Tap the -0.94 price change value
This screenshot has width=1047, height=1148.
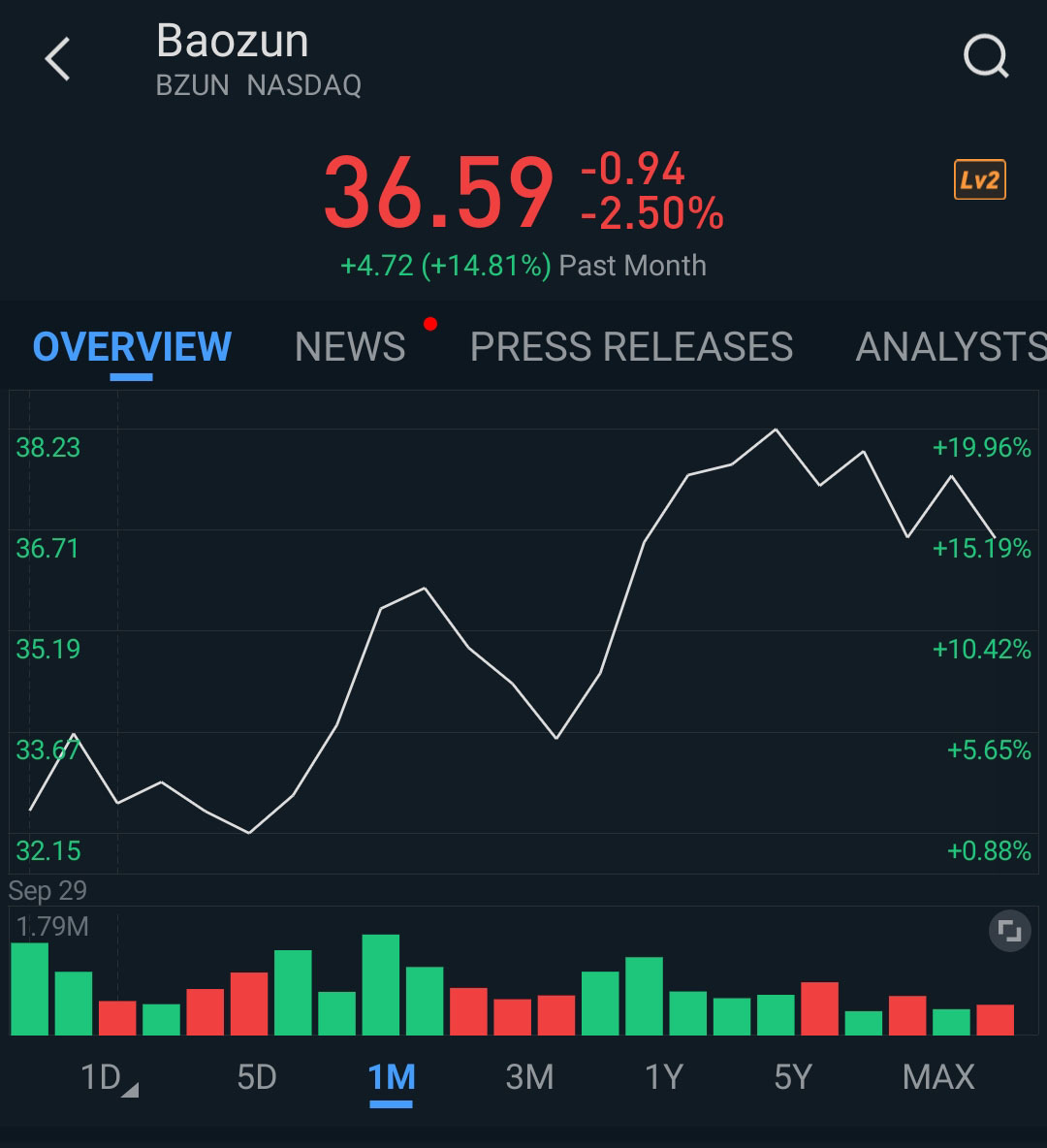(633, 169)
